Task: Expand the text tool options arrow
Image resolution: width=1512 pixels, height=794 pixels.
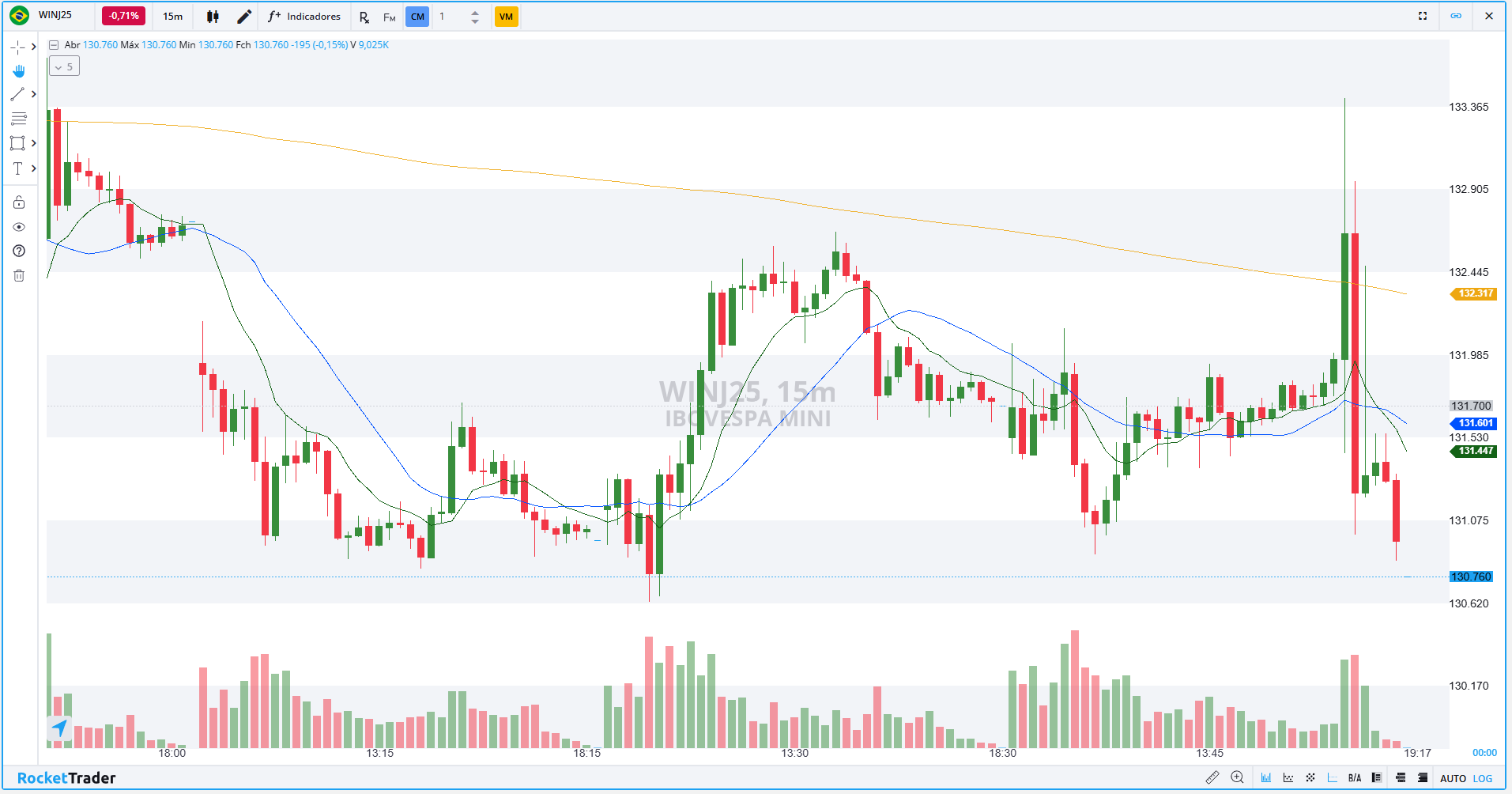Action: coord(34,168)
